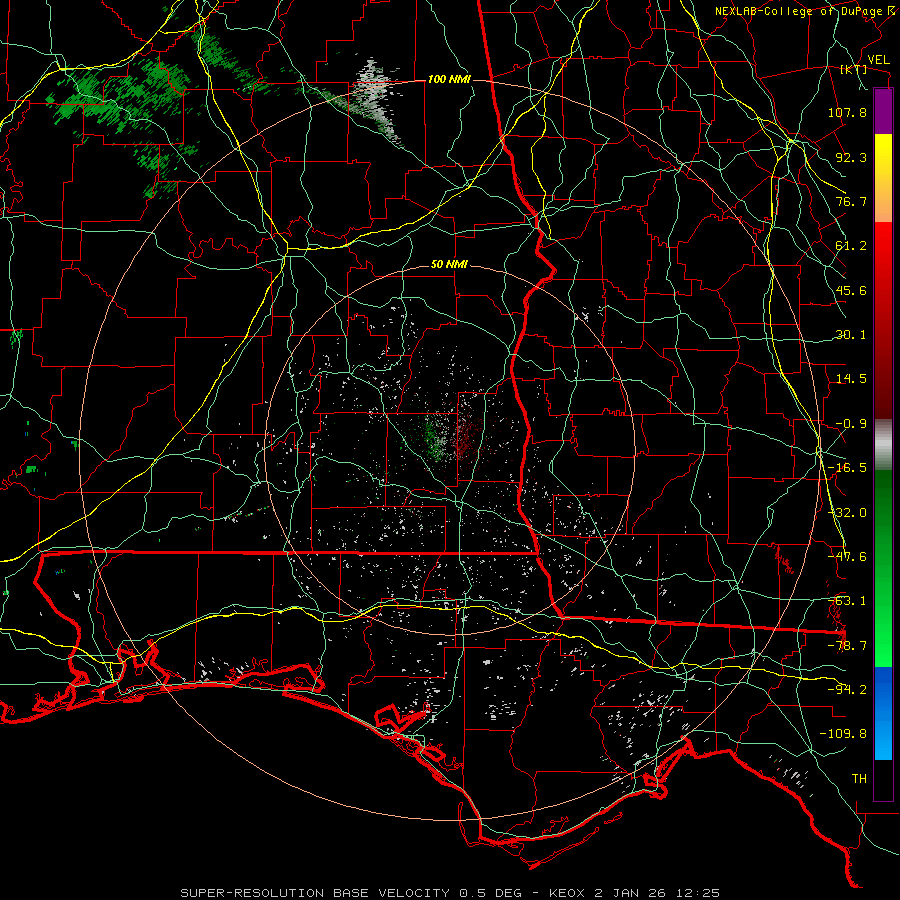Image resolution: width=900 pixels, height=900 pixels.
Task: Click the -78.7 velocity scale value
Action: point(847,646)
